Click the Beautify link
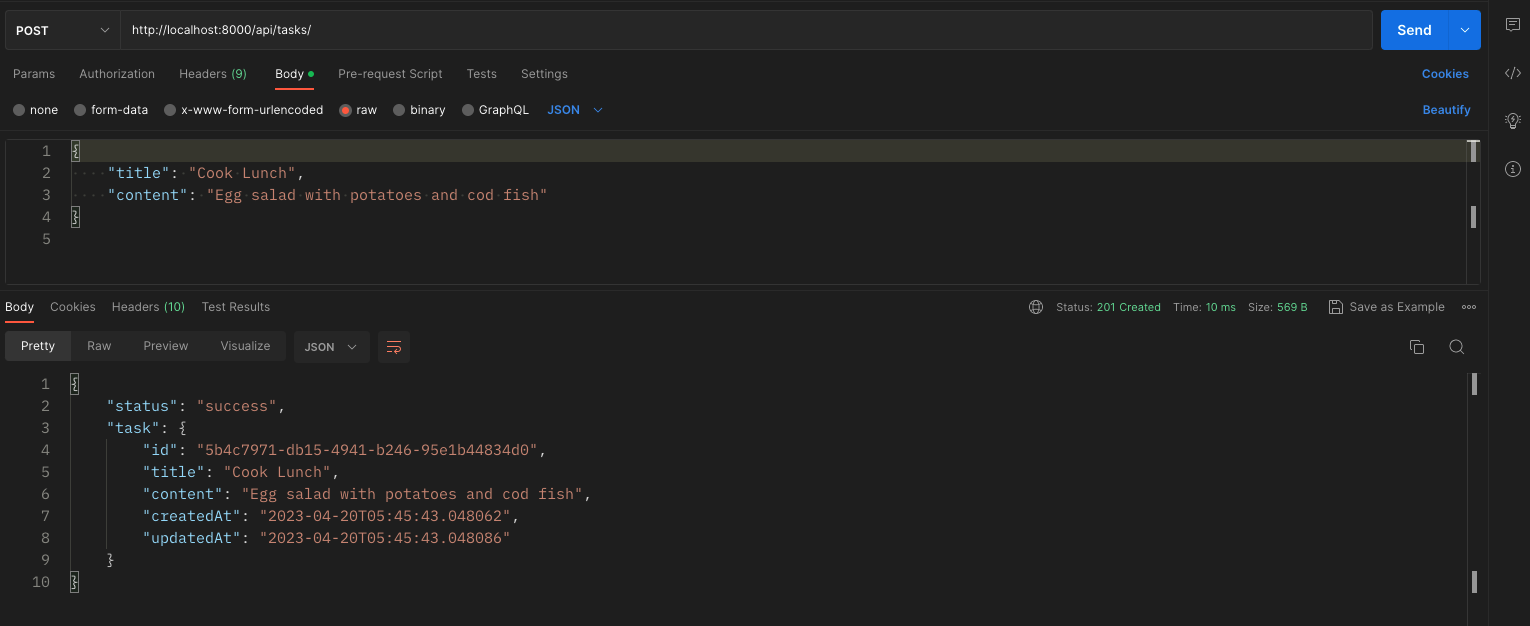 (1446, 110)
